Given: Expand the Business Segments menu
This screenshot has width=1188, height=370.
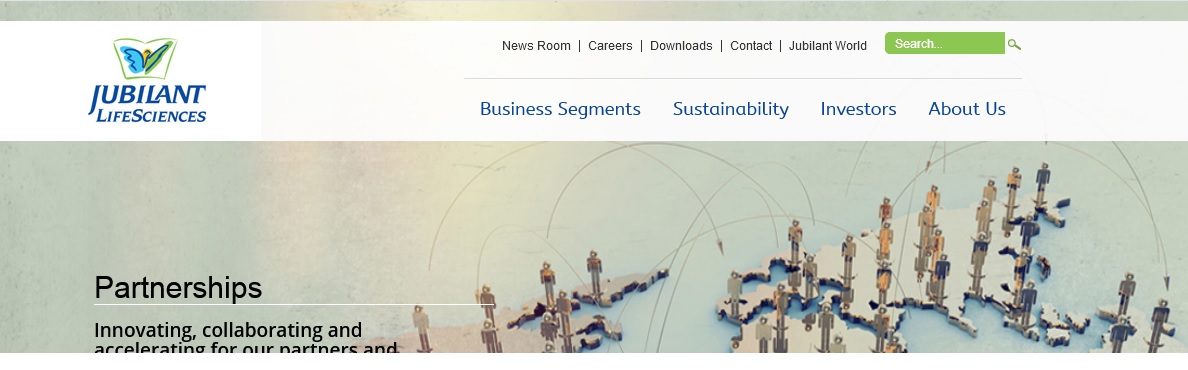Looking at the screenshot, I should point(560,109).
